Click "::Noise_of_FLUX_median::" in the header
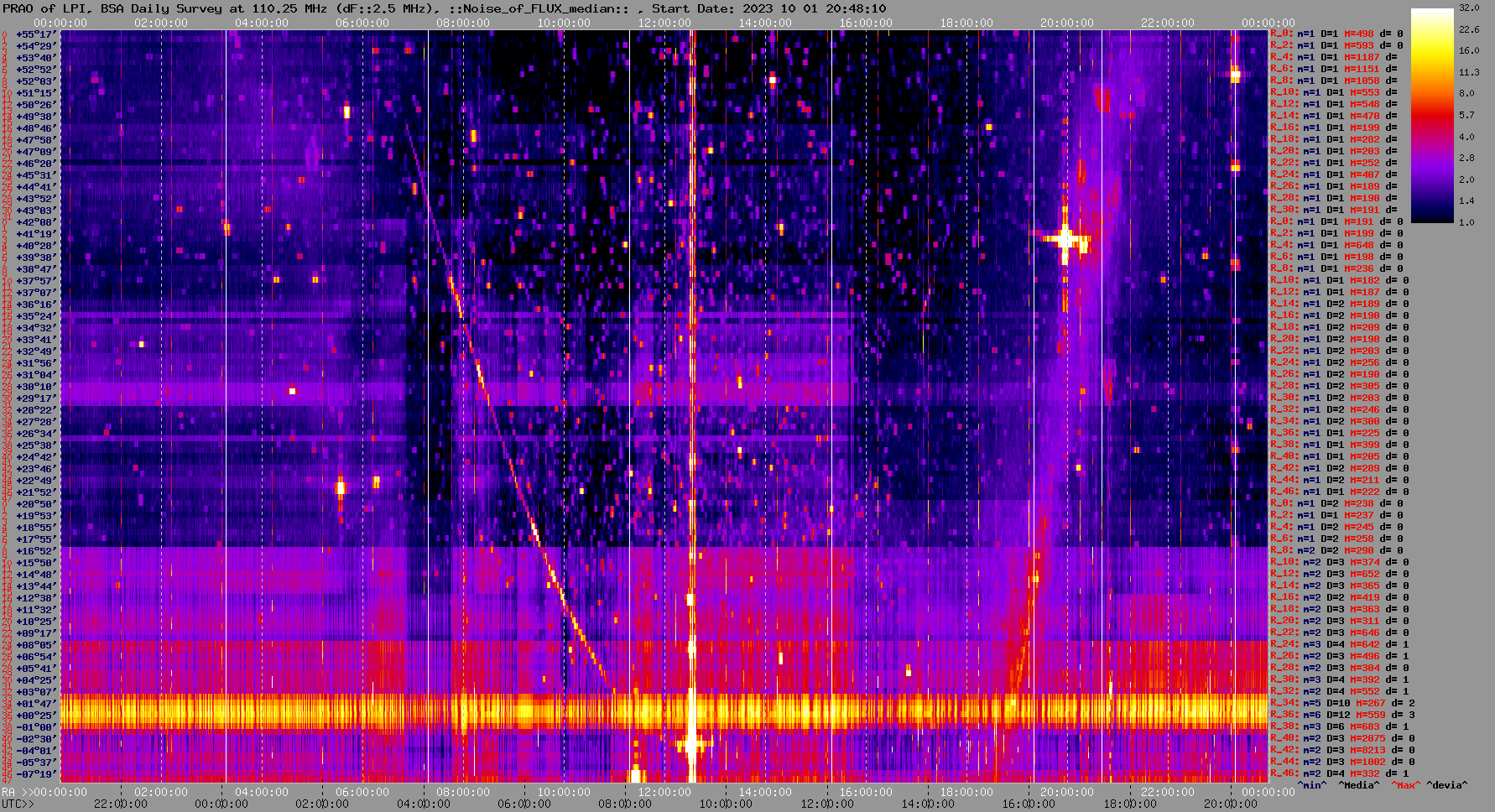 pos(537,8)
